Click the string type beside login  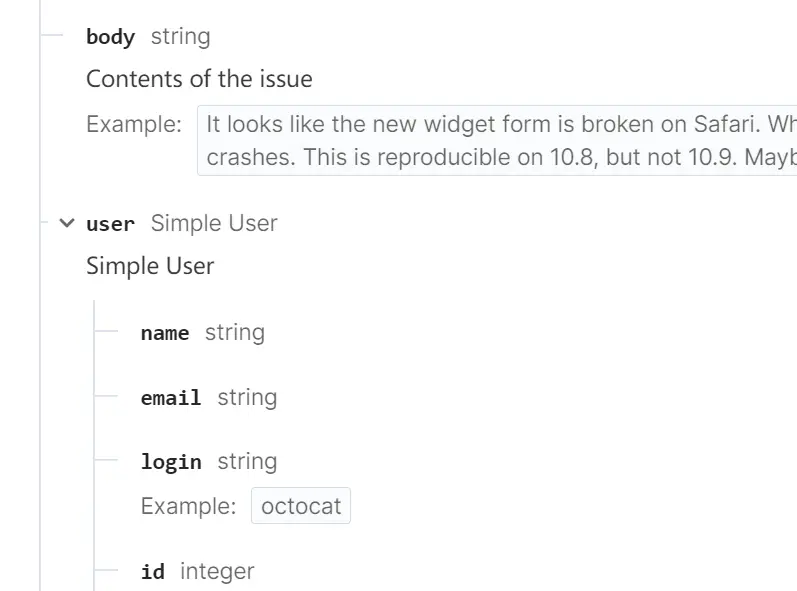pos(248,462)
